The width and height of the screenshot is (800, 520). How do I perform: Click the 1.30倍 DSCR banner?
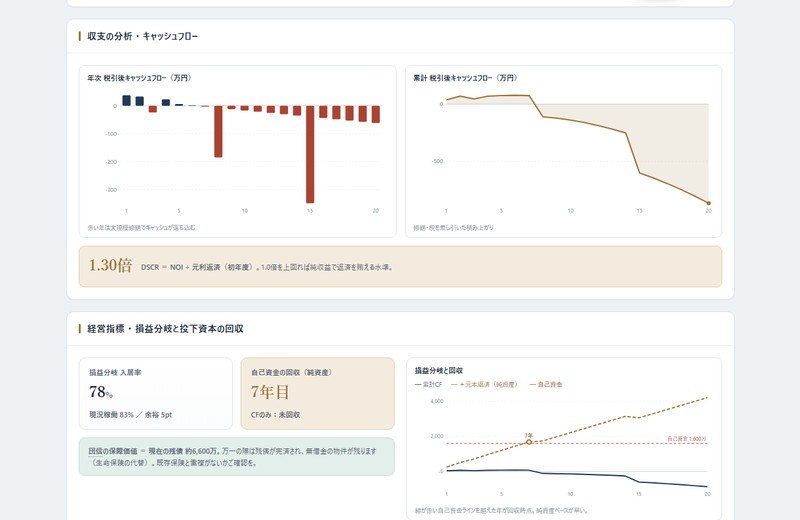[x=400, y=266]
